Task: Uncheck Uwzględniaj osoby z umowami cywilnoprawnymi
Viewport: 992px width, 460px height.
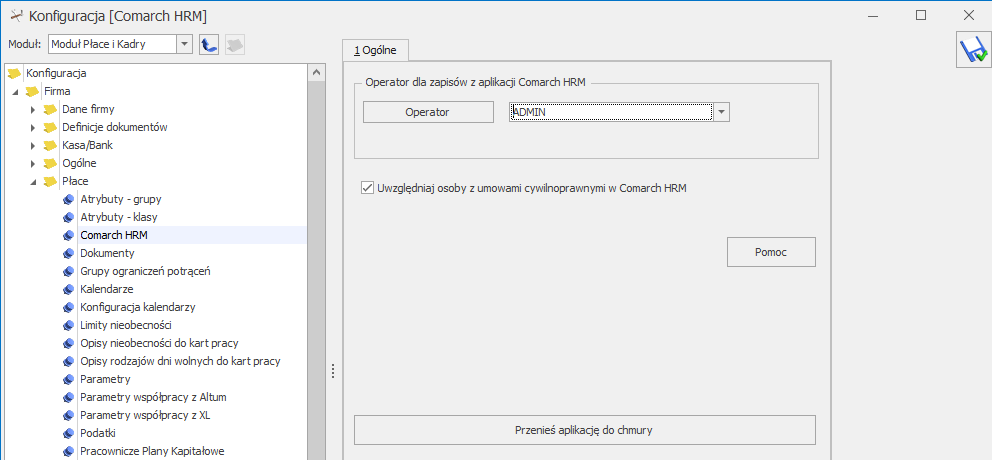Action: point(366,188)
